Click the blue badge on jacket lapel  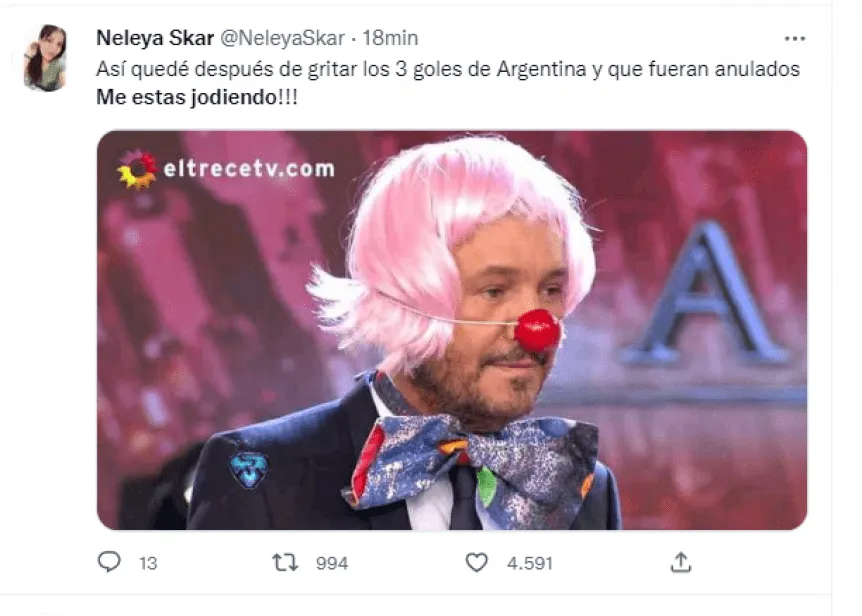248,470
